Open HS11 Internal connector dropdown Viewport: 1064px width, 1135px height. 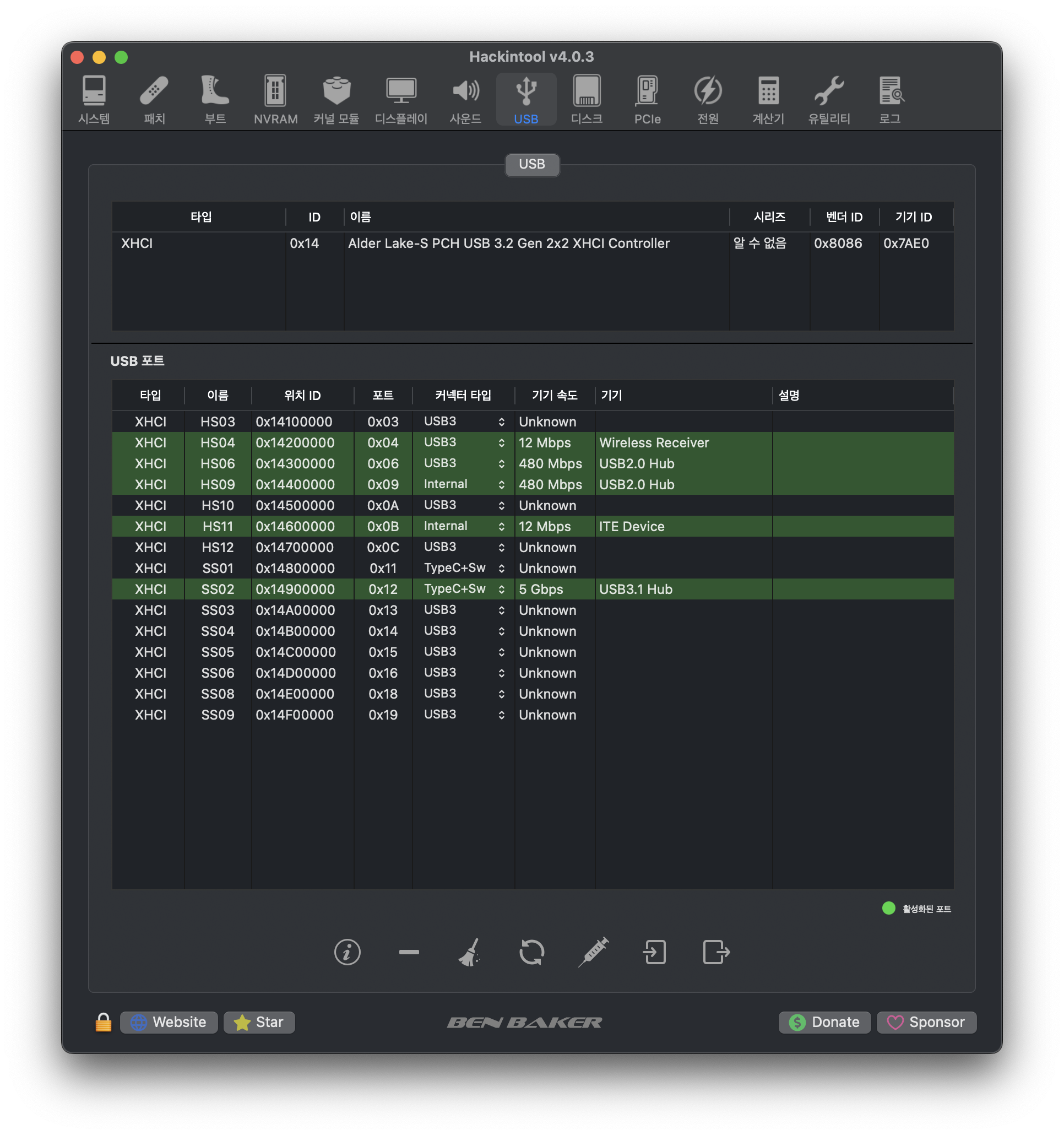point(463,526)
